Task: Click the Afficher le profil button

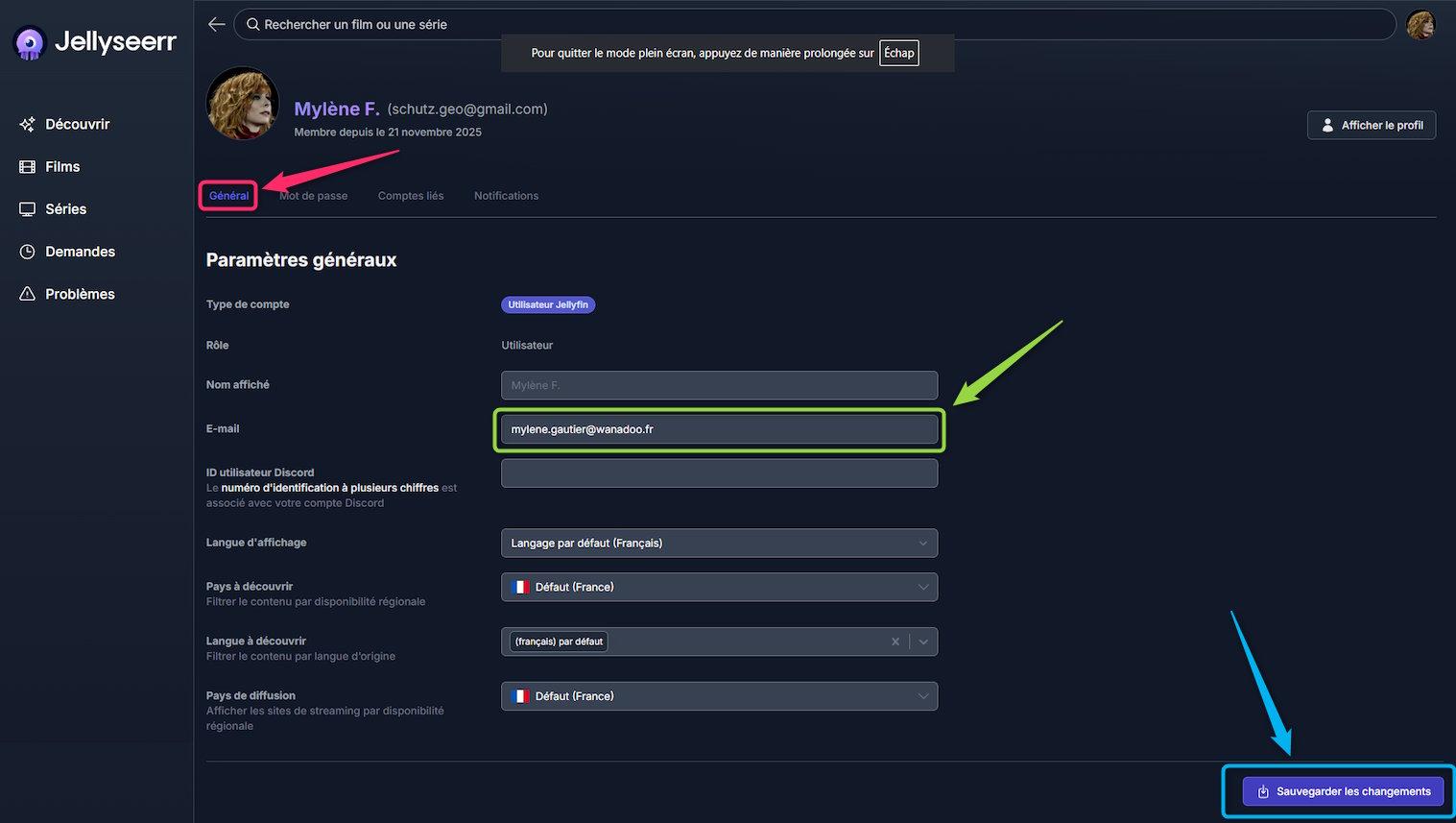Action: click(x=1371, y=125)
